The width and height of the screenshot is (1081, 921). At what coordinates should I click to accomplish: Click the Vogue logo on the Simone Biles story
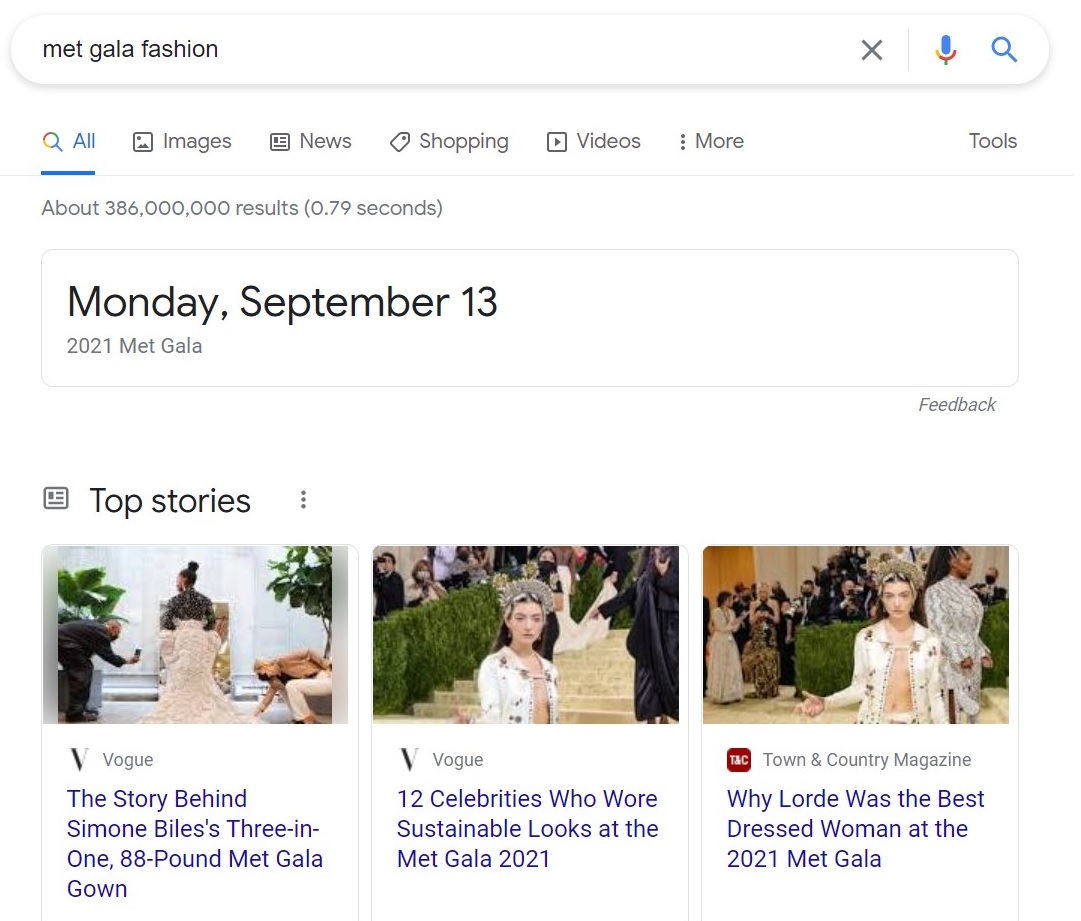pyautogui.click(x=79, y=760)
